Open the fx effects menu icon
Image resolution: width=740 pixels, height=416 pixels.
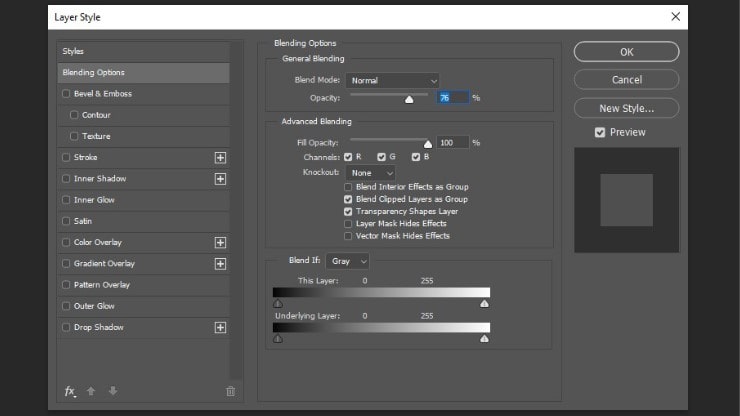(x=70, y=391)
